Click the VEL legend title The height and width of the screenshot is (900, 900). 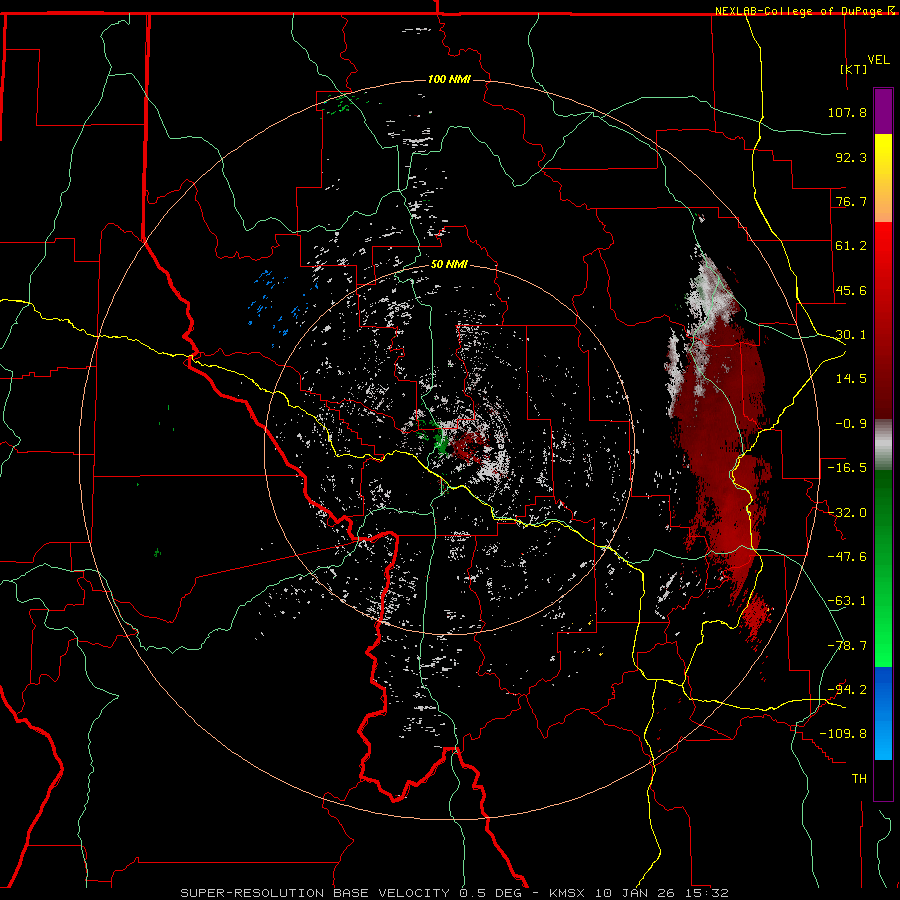879,60
